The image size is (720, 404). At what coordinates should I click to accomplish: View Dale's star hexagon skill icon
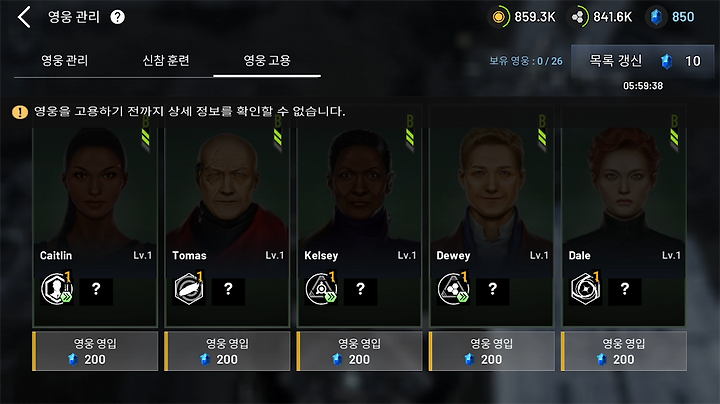pos(585,289)
